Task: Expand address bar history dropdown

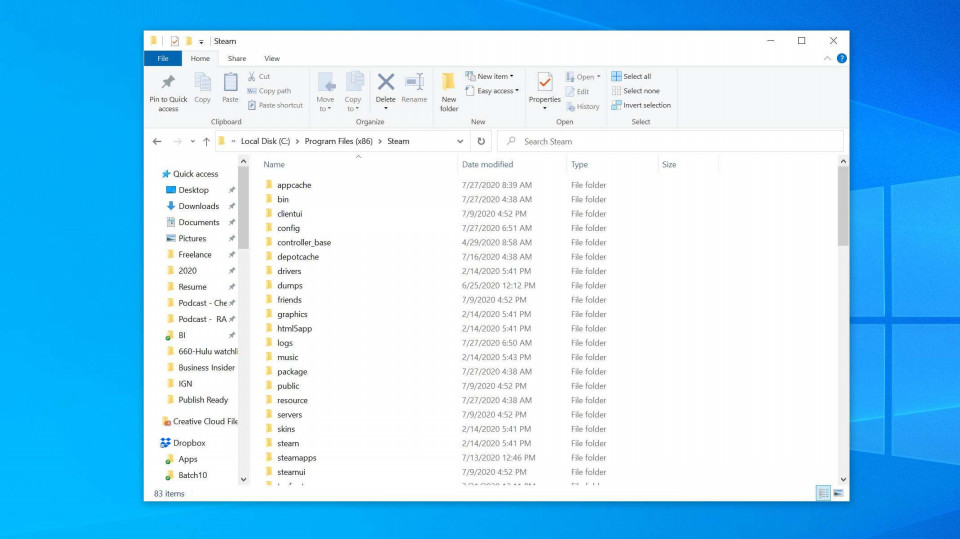Action: point(460,141)
